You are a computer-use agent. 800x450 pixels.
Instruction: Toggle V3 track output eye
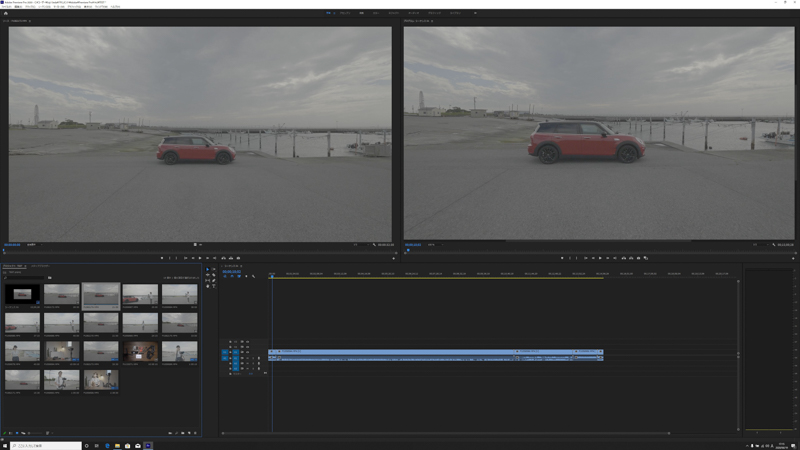(247, 342)
